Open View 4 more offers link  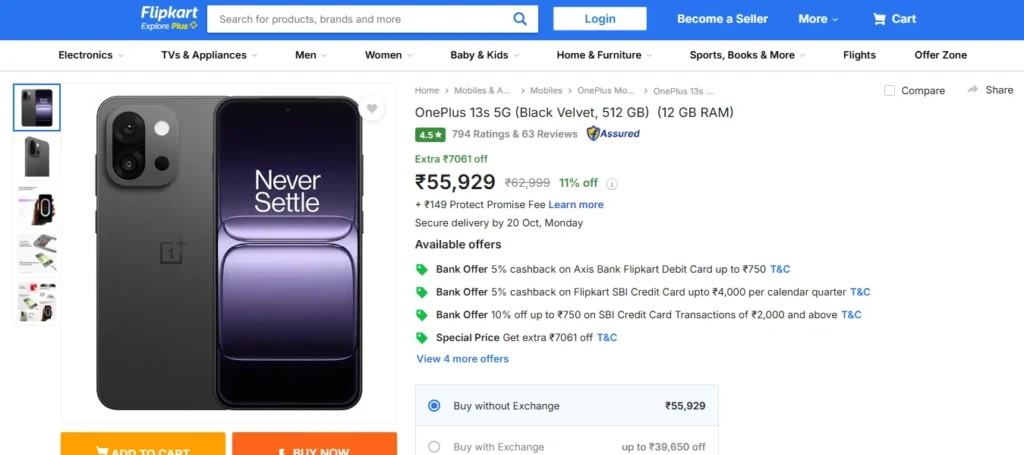[x=462, y=359]
